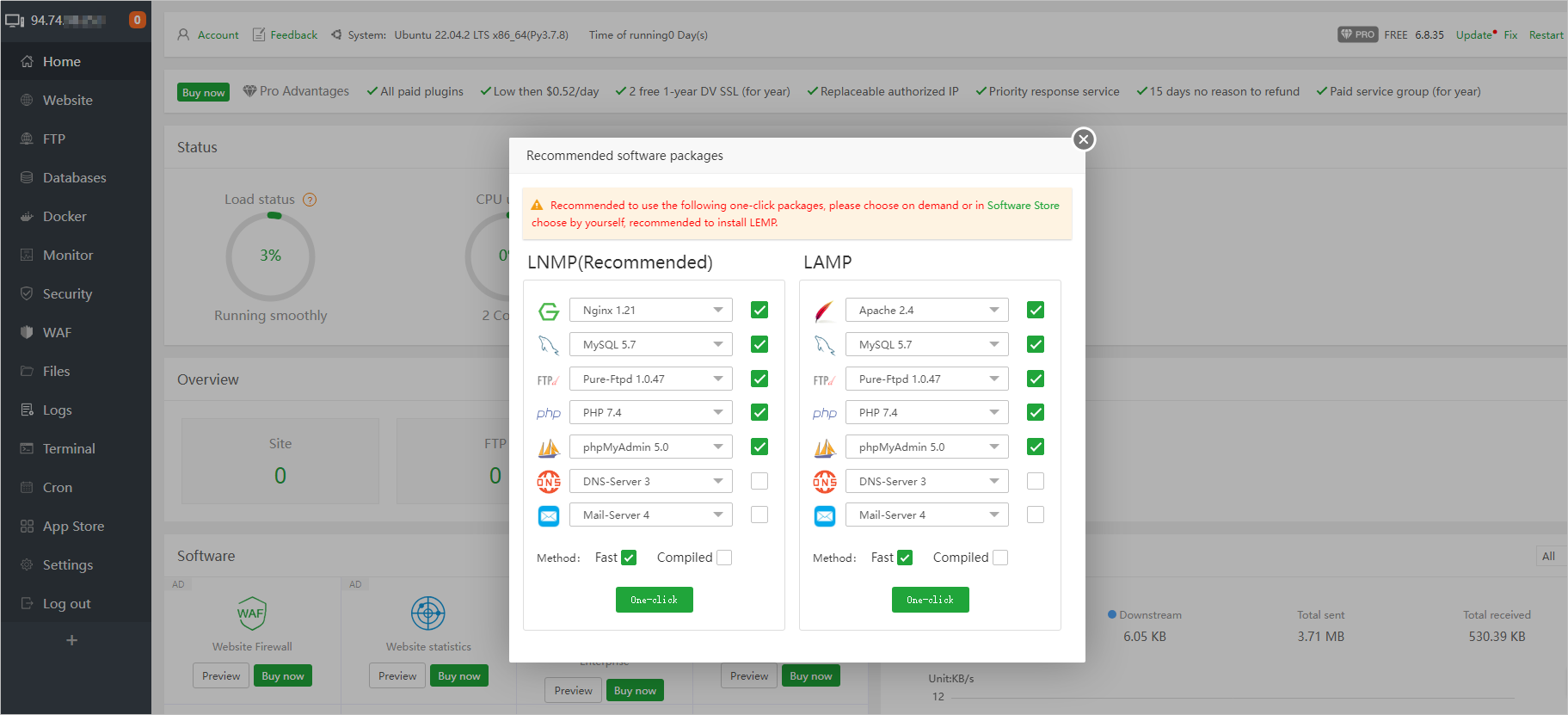Click the Monitor sidebar icon
This screenshot has width=1568, height=715.
point(27,256)
